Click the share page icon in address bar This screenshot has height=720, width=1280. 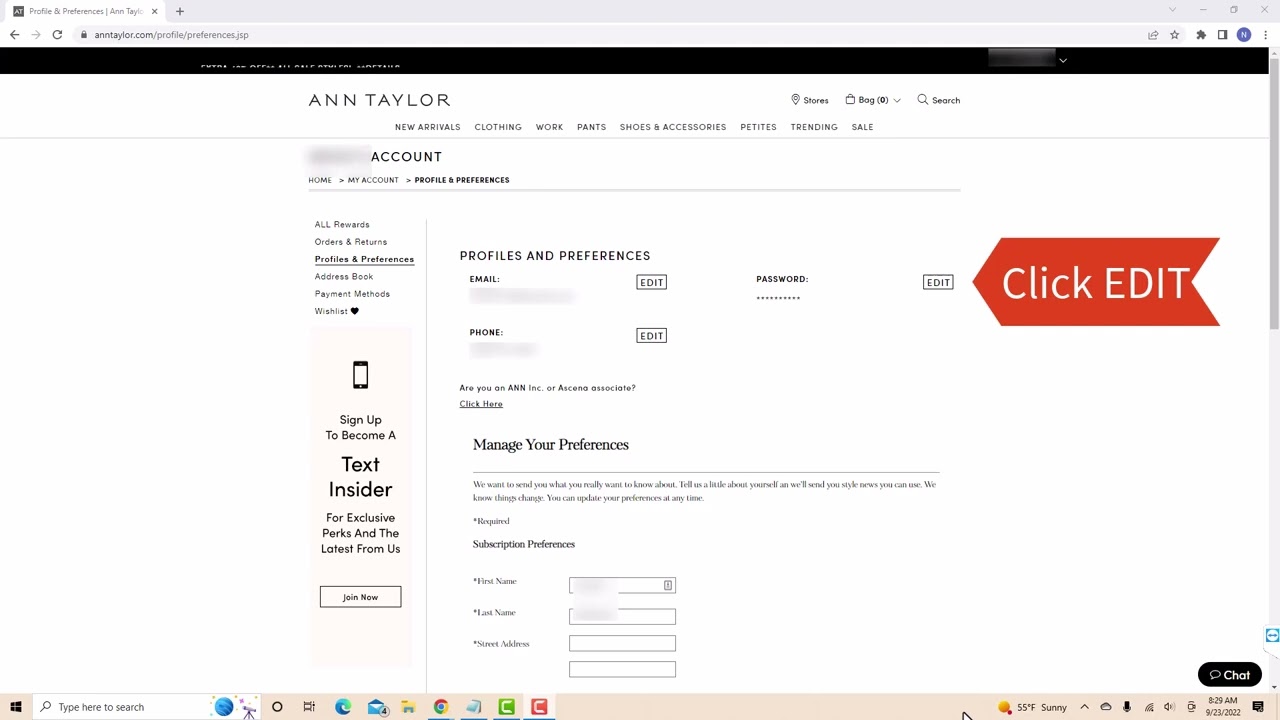point(1153,35)
